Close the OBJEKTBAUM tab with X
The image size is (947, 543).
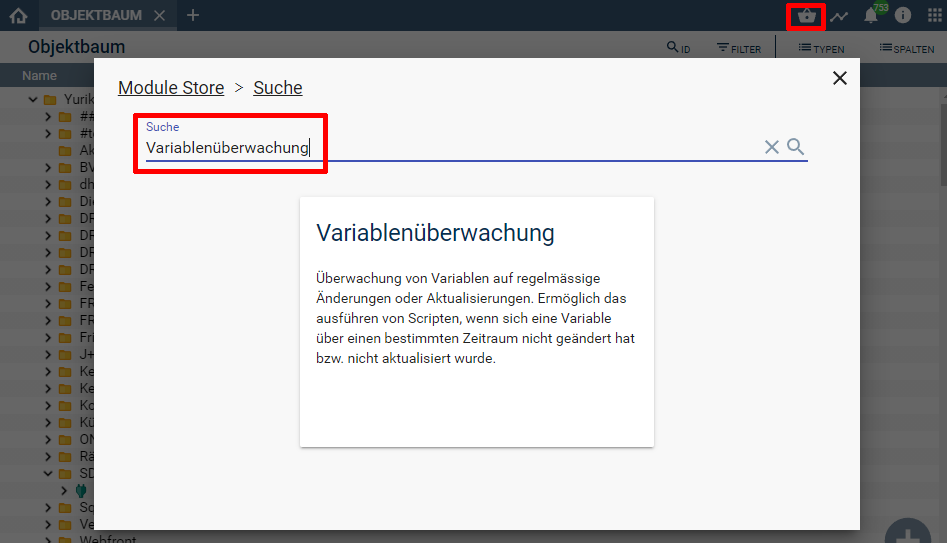(159, 16)
